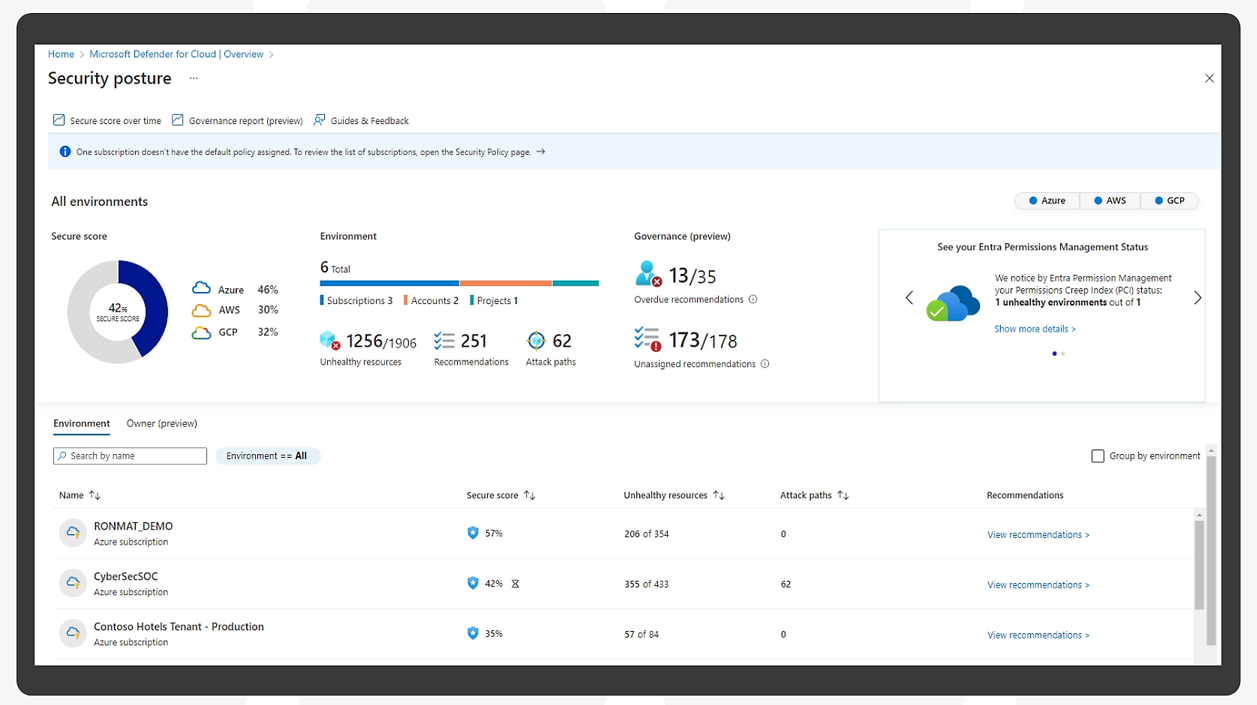
Task: Navigate to Home breadcrumb
Action: coord(61,54)
